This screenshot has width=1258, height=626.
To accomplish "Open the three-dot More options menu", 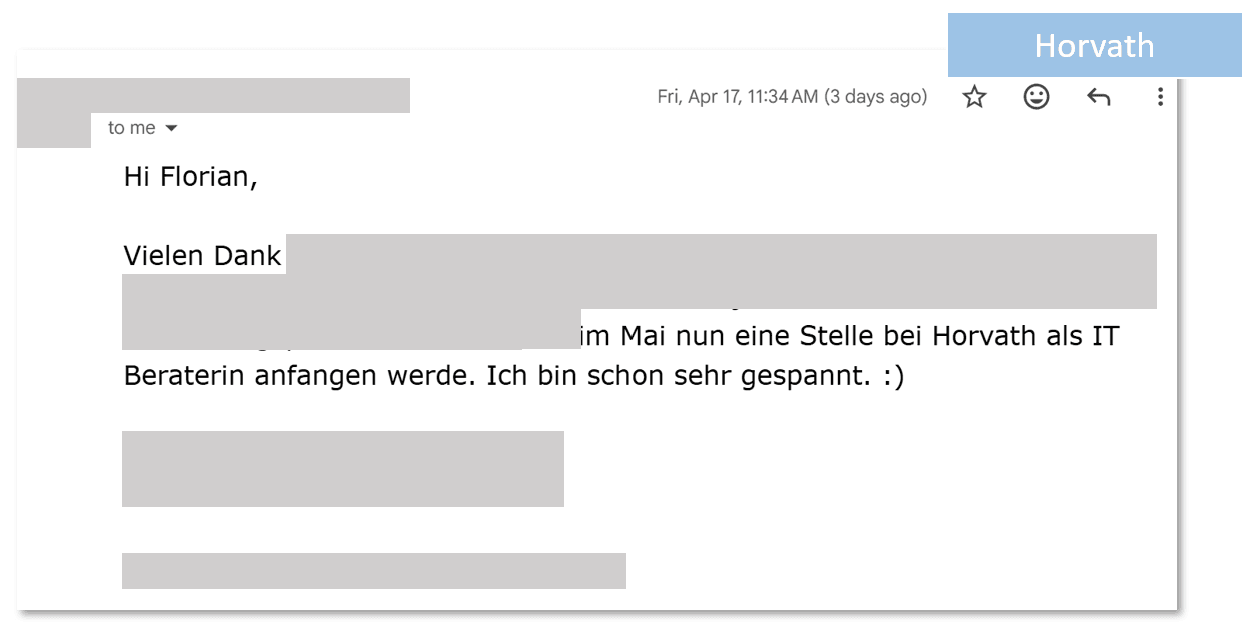I will (x=1160, y=97).
